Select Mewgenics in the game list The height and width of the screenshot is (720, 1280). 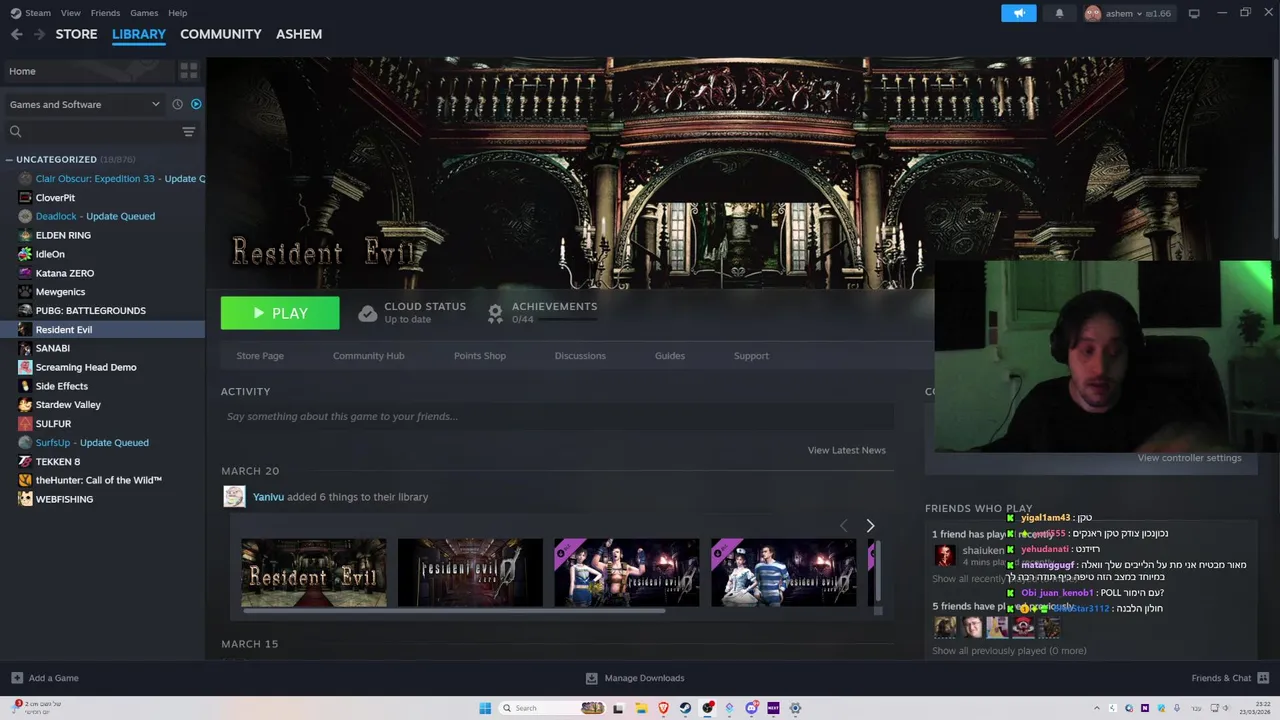(x=60, y=292)
